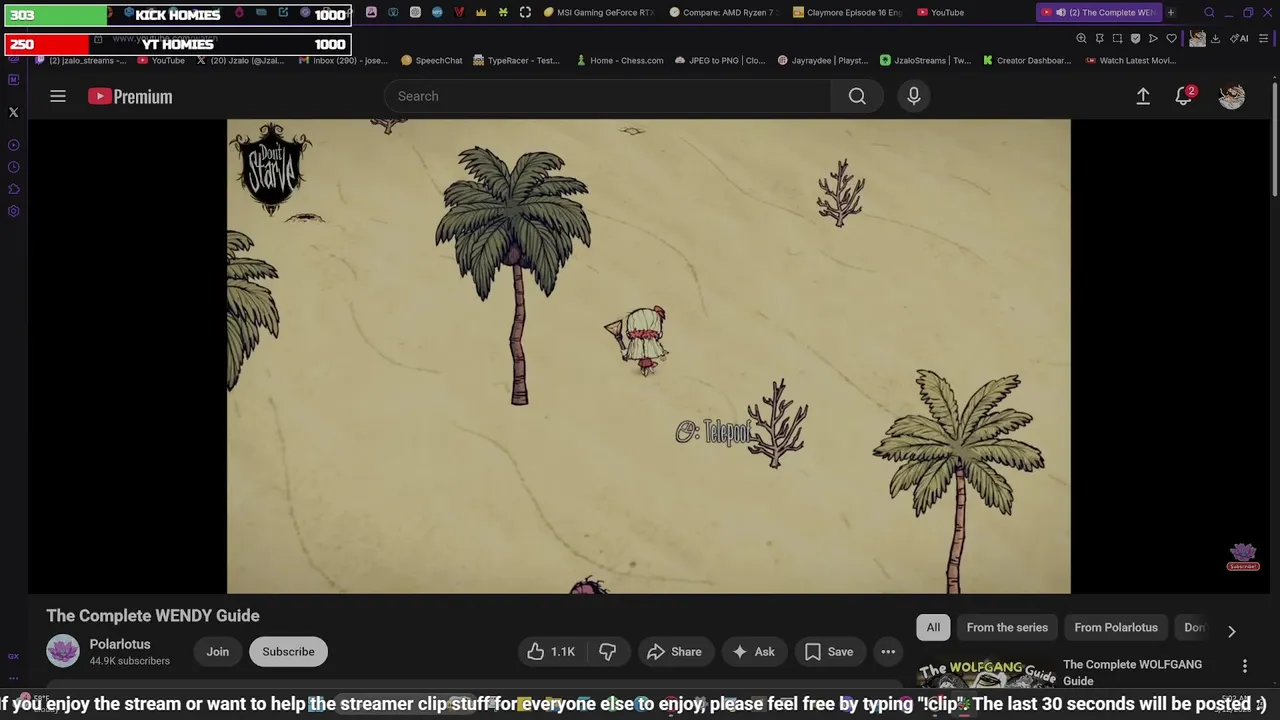
Task: Open a new browser tab
Action: point(1171,13)
